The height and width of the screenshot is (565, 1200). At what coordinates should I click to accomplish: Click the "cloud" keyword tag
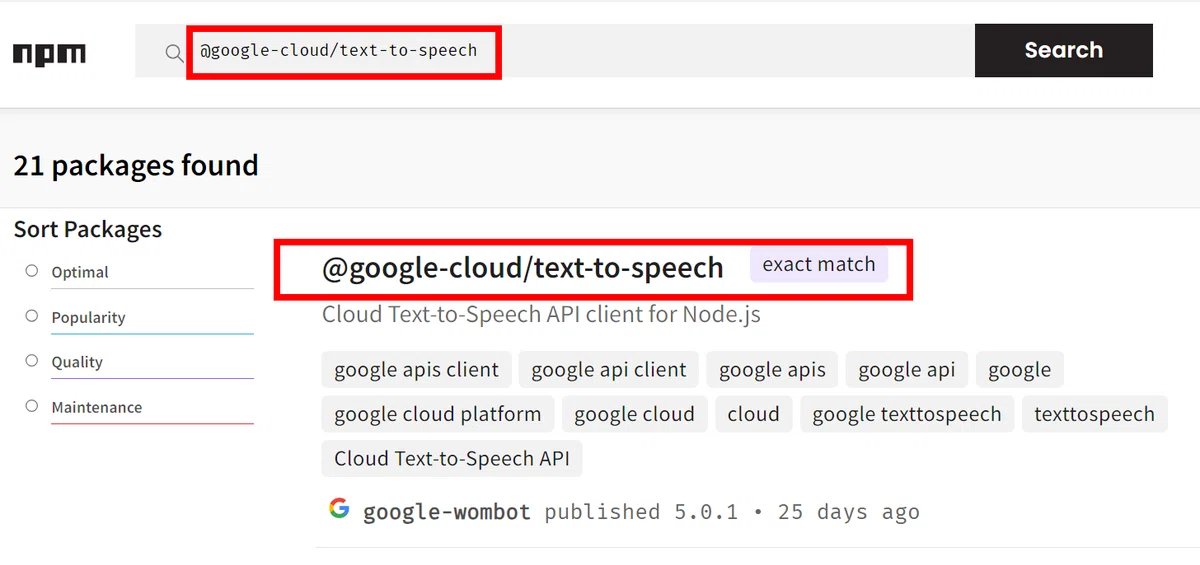753,414
